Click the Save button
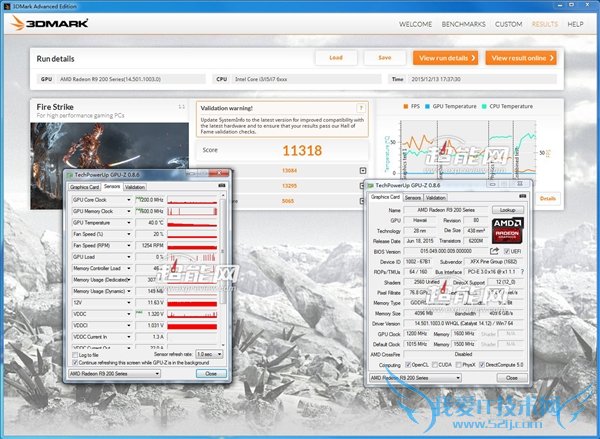The image size is (600, 439). [385, 58]
